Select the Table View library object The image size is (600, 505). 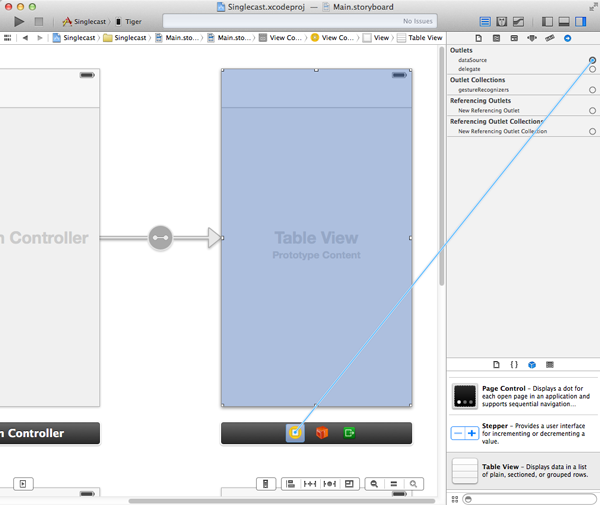[523, 471]
